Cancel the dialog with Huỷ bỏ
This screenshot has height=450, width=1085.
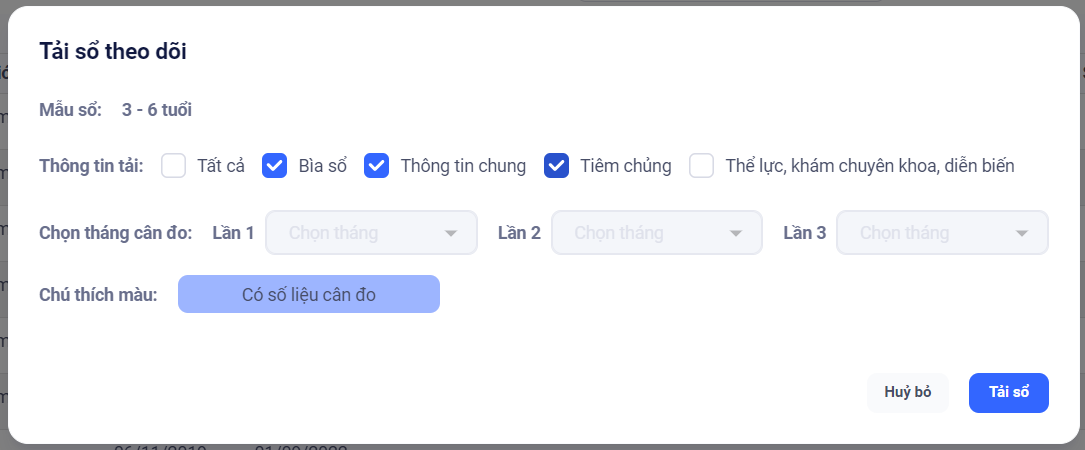908,392
